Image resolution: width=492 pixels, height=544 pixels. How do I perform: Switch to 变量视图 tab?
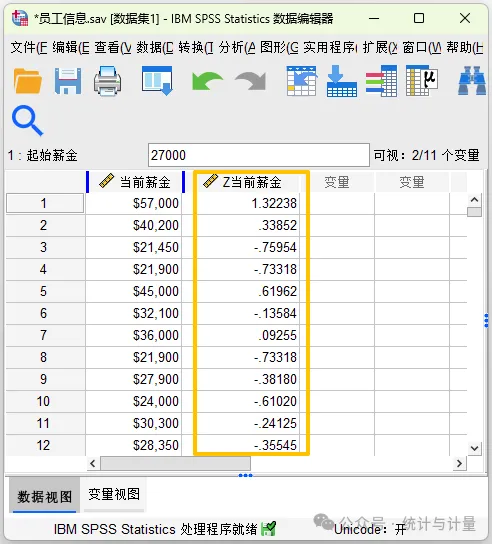pos(114,494)
